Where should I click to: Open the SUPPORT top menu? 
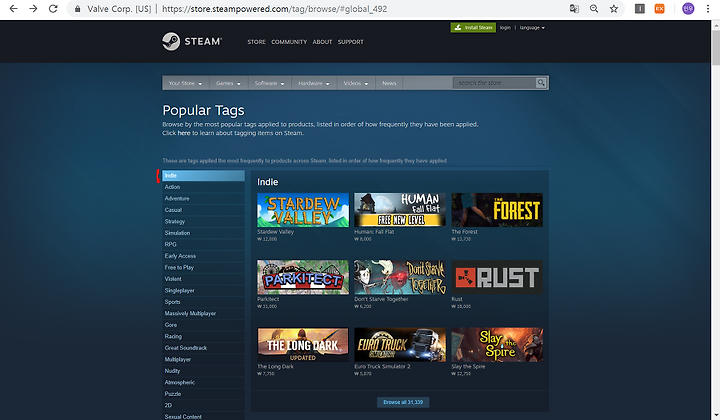pyautogui.click(x=350, y=42)
